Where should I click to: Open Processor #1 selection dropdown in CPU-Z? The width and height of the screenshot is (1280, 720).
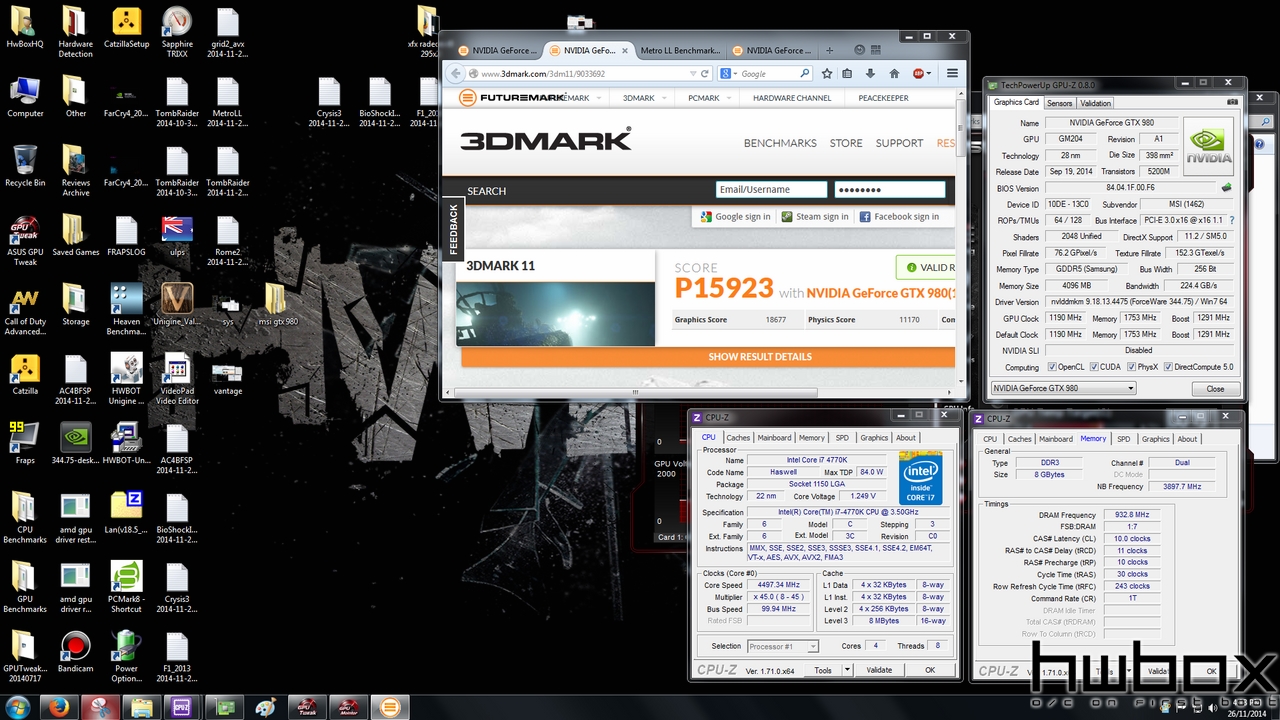coord(783,646)
